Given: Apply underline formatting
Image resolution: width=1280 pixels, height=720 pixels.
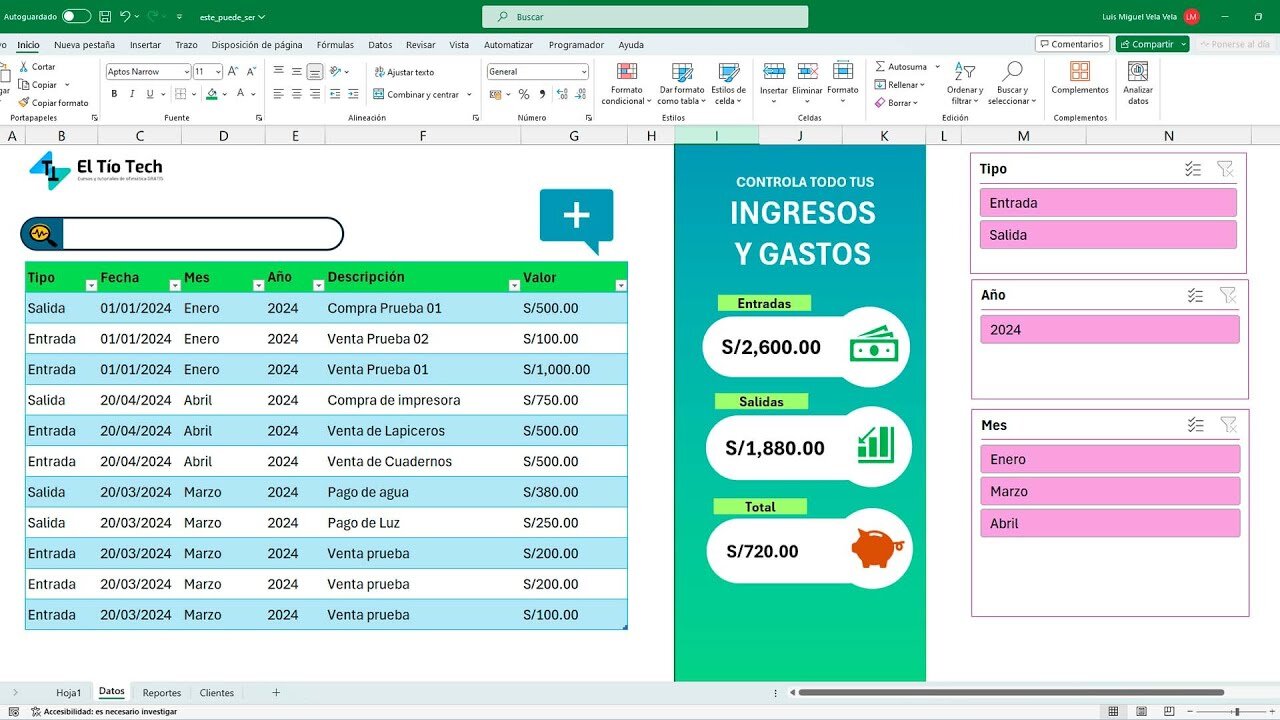Looking at the screenshot, I should click(x=148, y=94).
